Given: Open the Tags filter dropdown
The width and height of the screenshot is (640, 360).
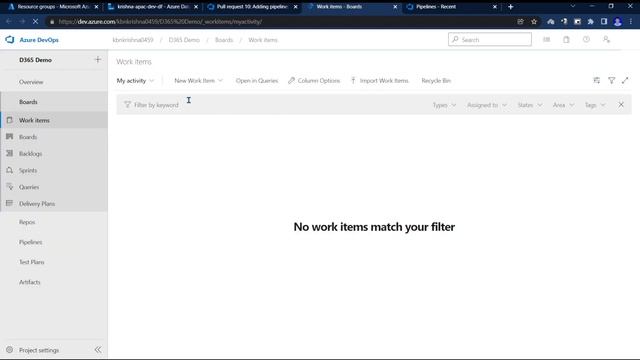Looking at the screenshot, I should click(x=595, y=105).
